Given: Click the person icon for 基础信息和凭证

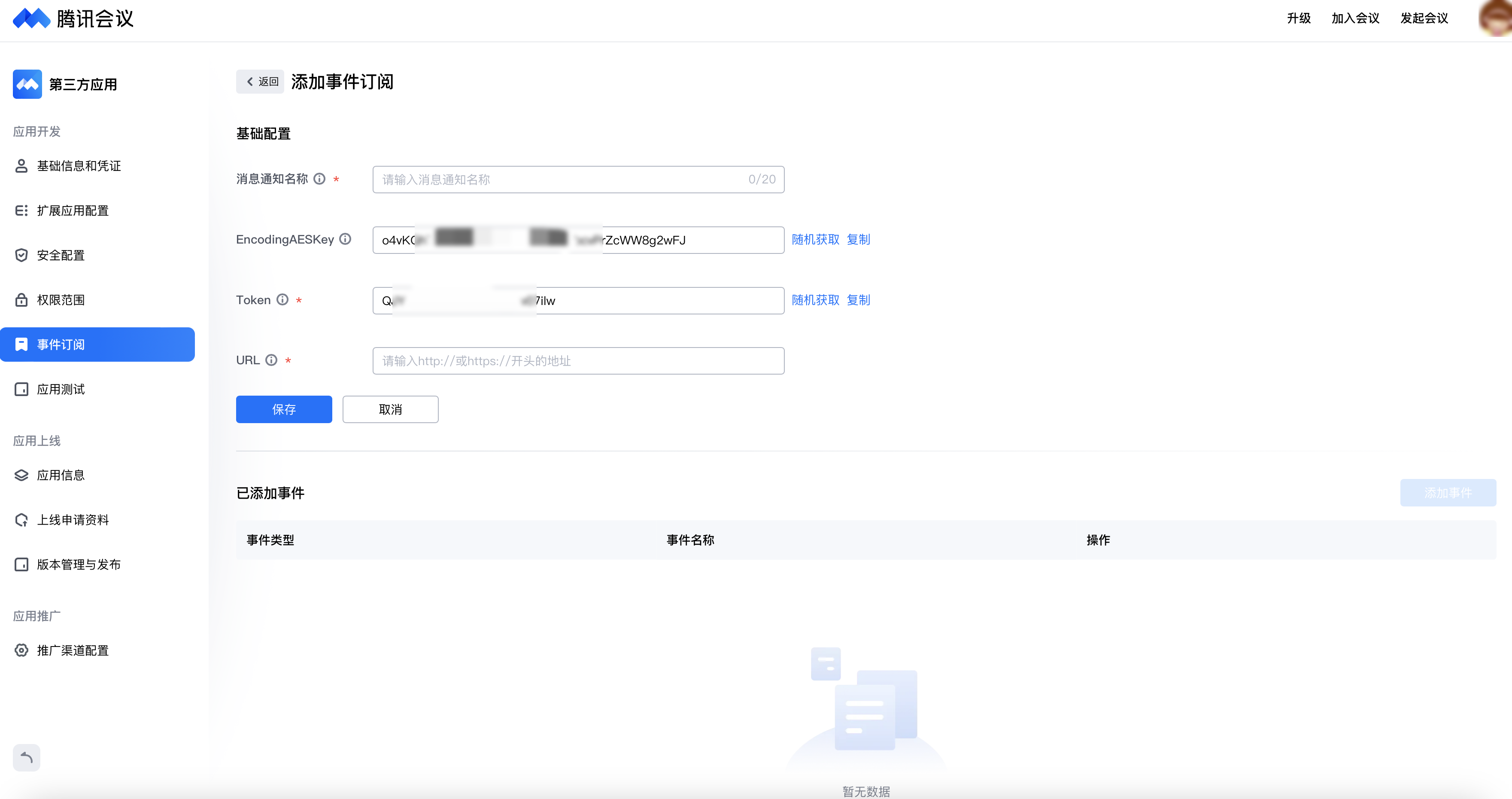Looking at the screenshot, I should click(21, 166).
